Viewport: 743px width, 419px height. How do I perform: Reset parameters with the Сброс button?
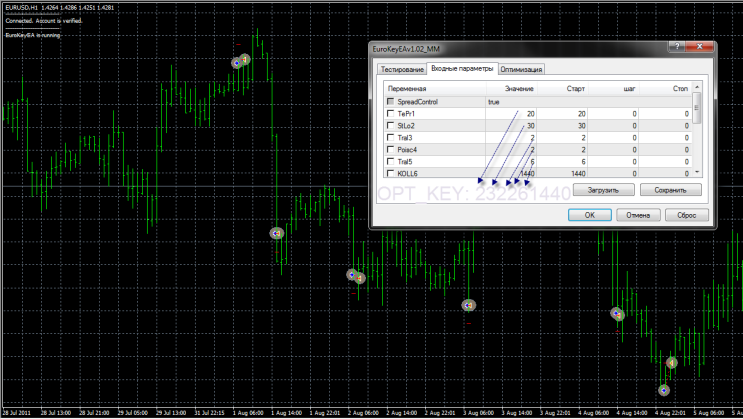pos(687,215)
